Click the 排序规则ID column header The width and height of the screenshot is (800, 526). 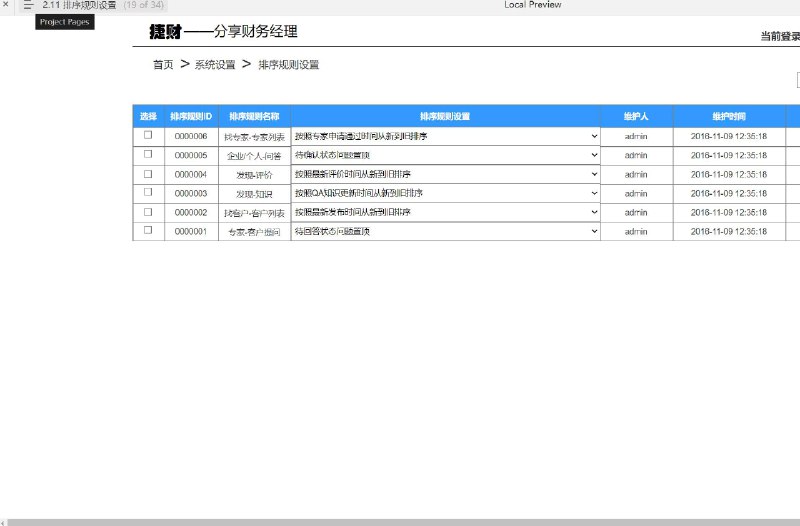191,116
